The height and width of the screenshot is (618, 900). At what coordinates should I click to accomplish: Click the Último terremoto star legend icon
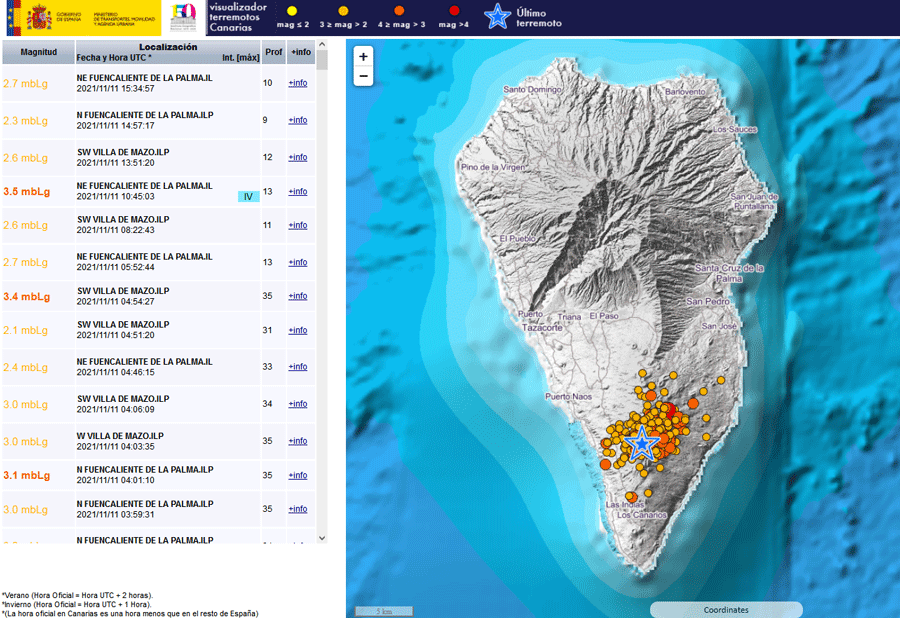[x=497, y=16]
